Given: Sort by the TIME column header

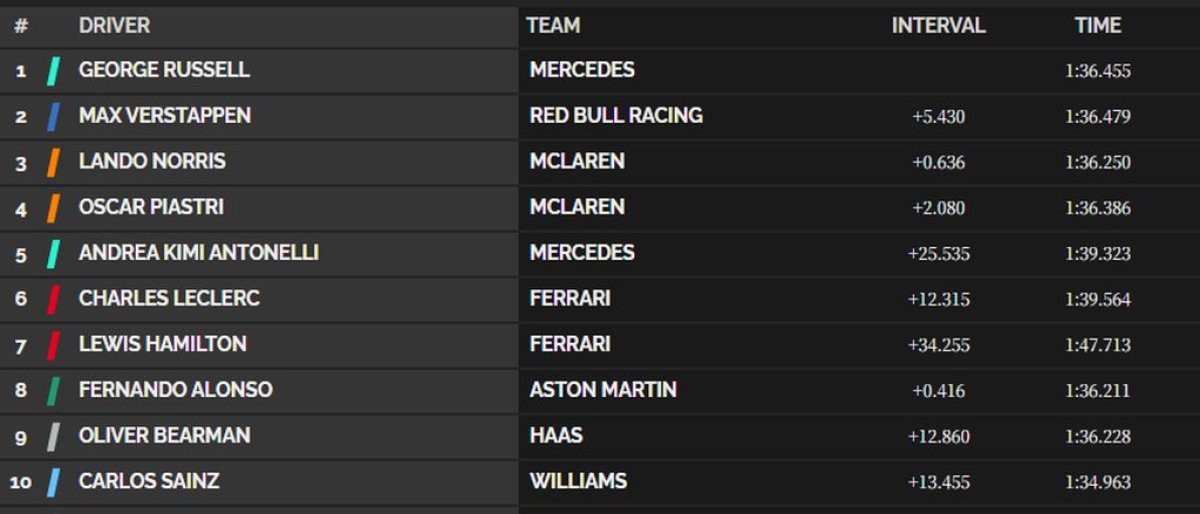Looking at the screenshot, I should (x=1098, y=26).
